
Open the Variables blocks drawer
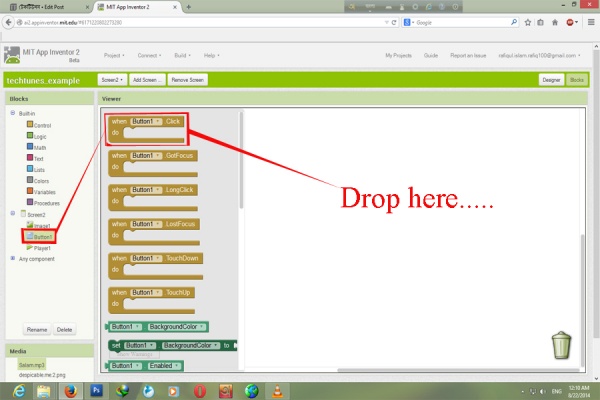[41, 192]
